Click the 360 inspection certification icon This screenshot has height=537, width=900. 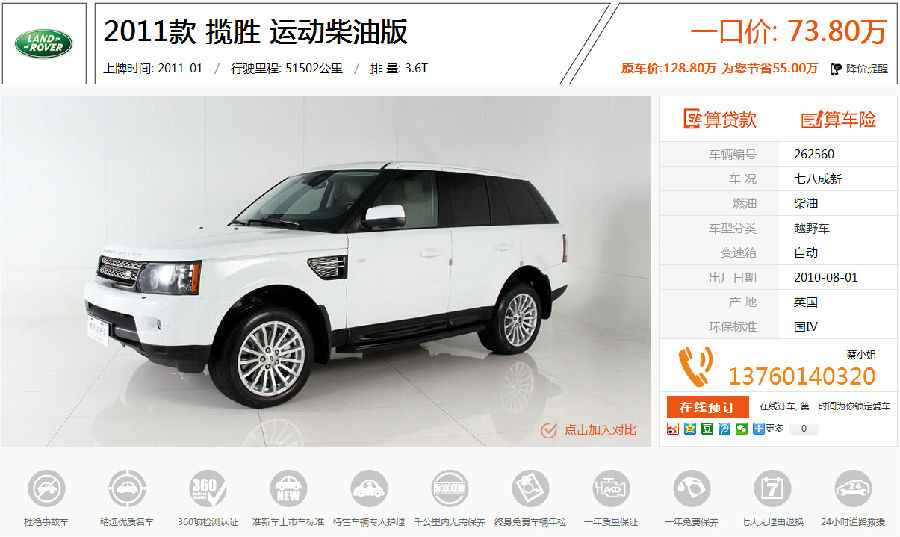tap(208, 489)
